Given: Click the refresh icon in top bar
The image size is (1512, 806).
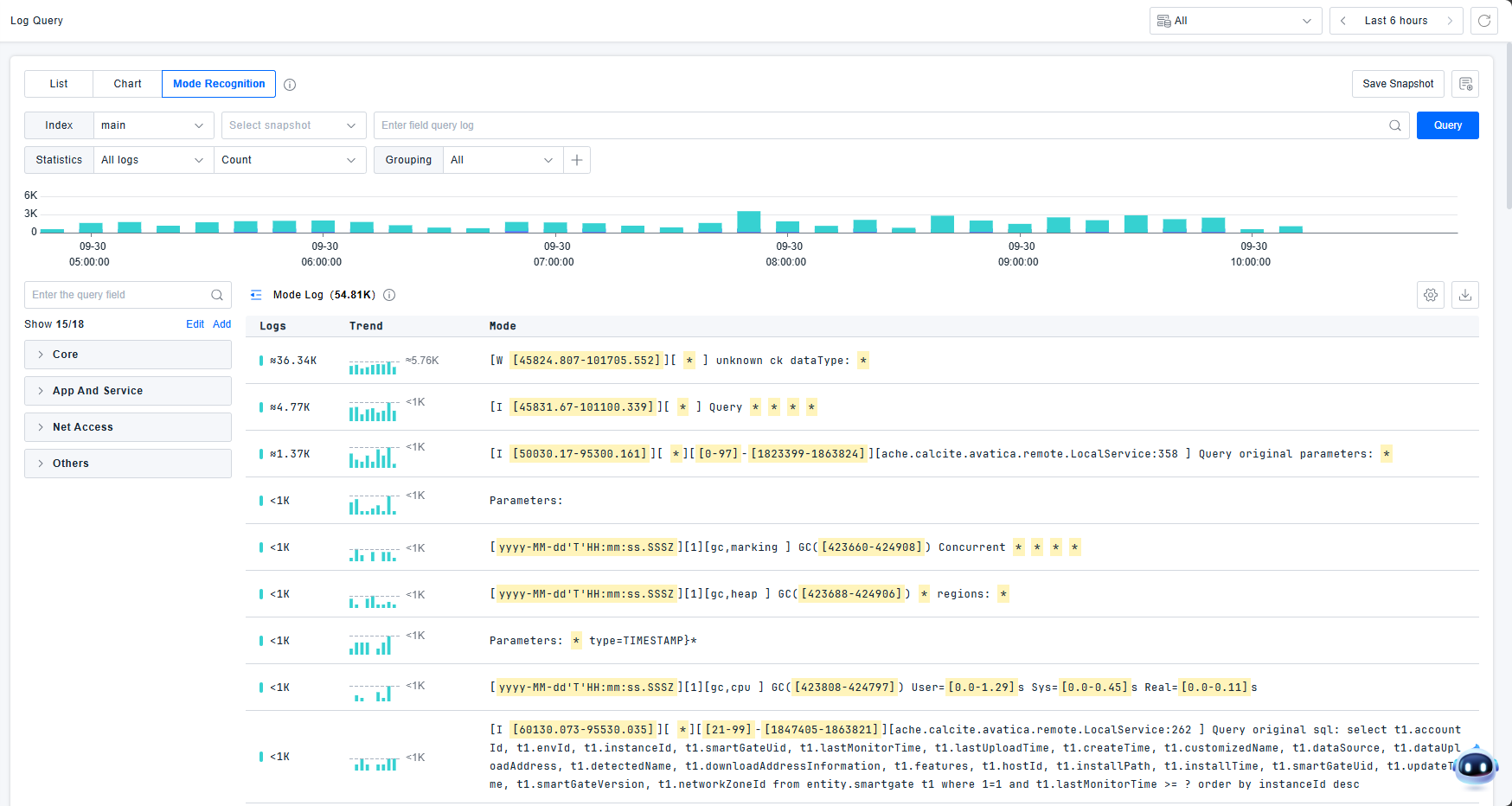Looking at the screenshot, I should (x=1484, y=21).
